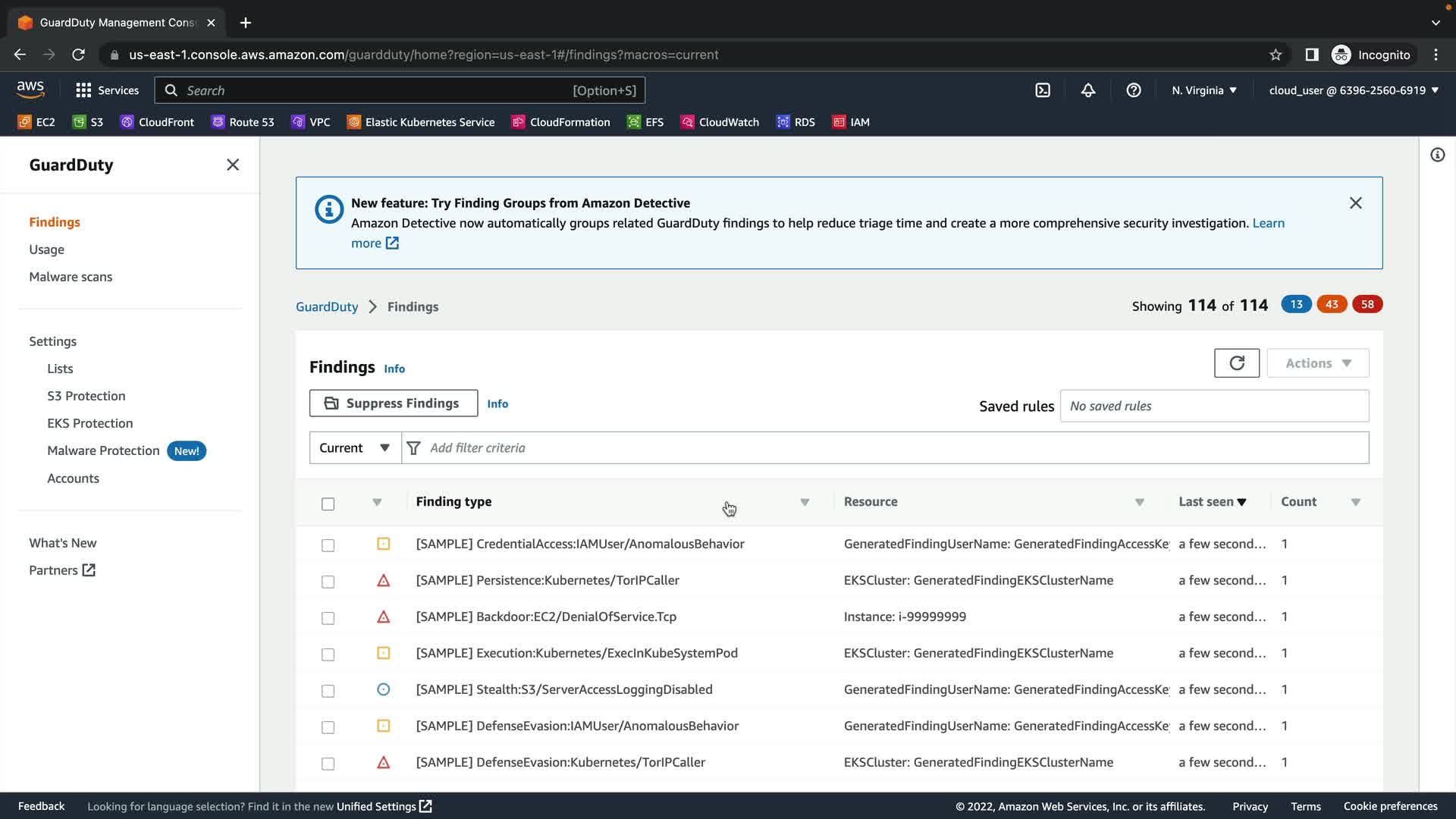Open the AWS CloudShell icon
1456x819 pixels.
pos(1043,90)
